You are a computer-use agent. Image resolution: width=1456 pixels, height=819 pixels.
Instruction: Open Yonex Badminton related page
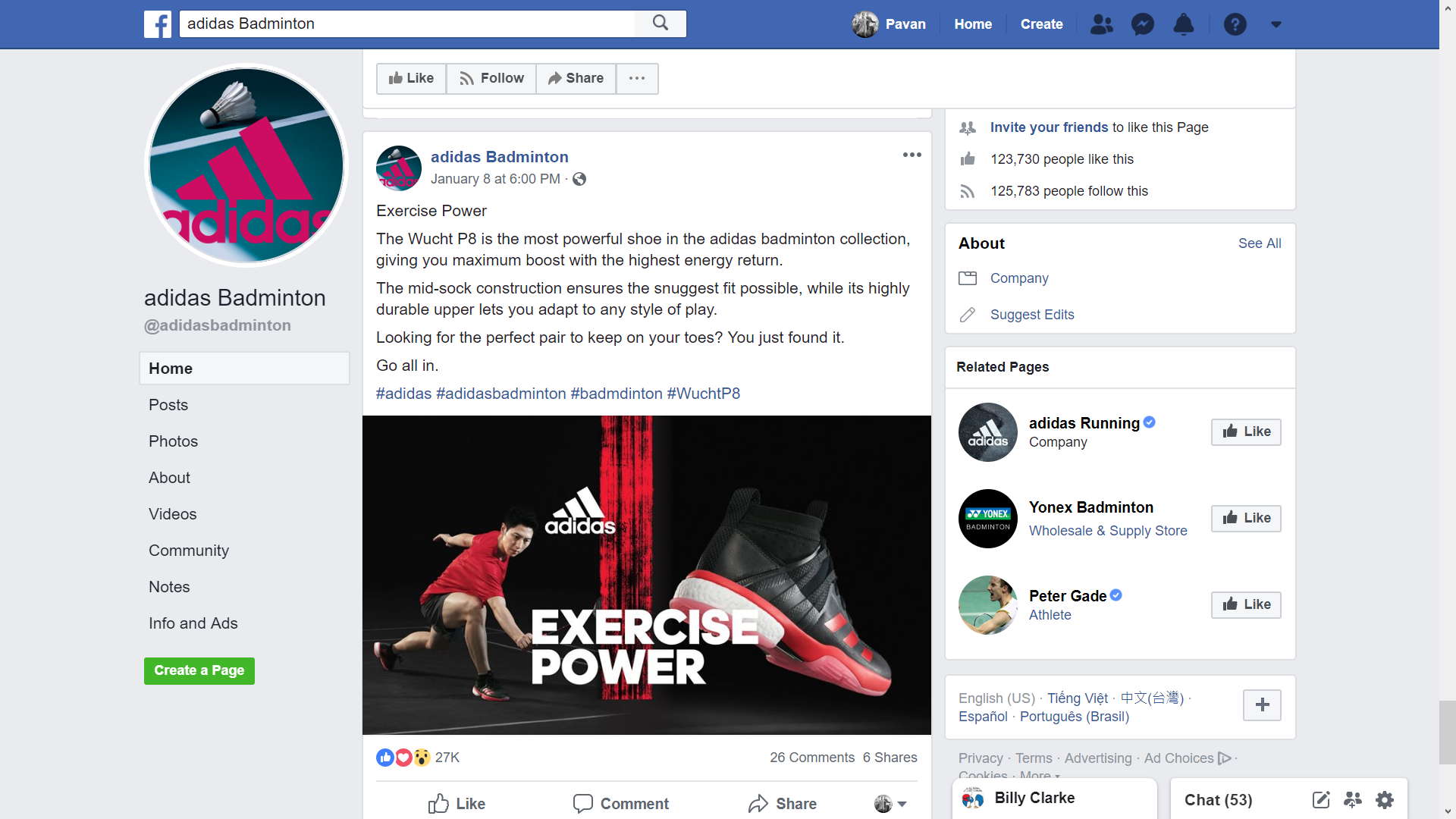[1090, 507]
